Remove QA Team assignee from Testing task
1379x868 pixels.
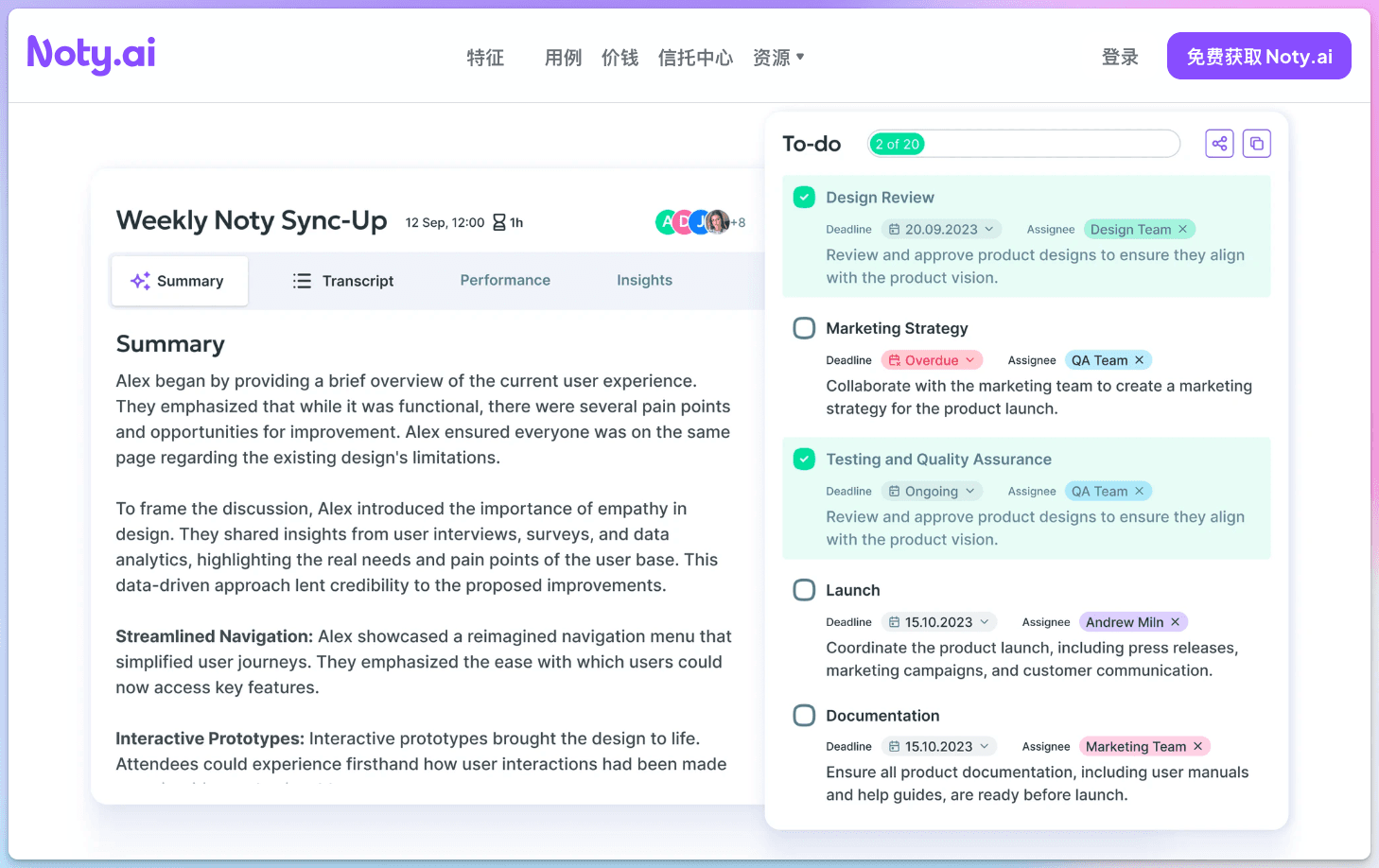1139,491
